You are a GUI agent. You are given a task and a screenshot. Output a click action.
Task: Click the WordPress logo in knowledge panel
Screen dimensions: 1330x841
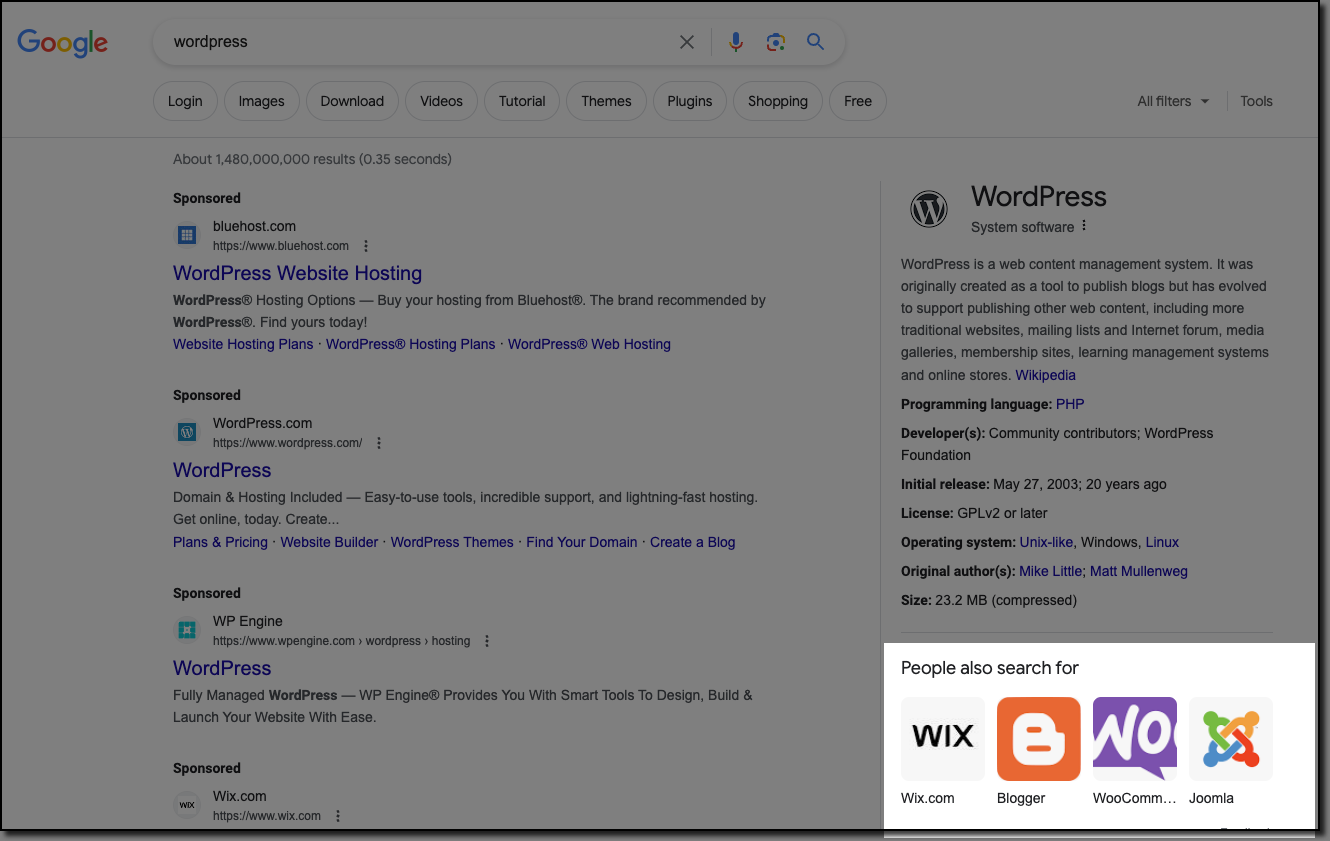929,210
